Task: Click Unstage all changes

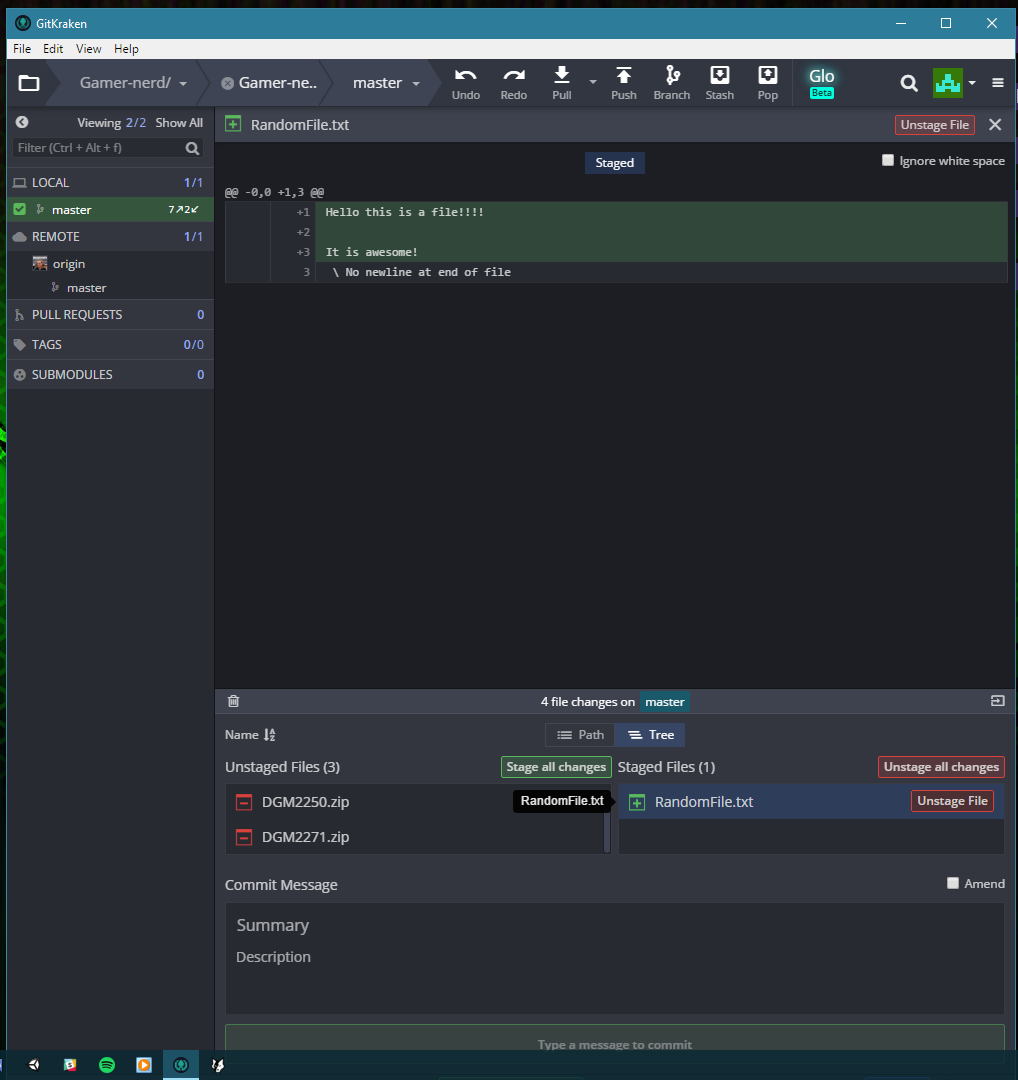Action: pyautogui.click(x=941, y=767)
